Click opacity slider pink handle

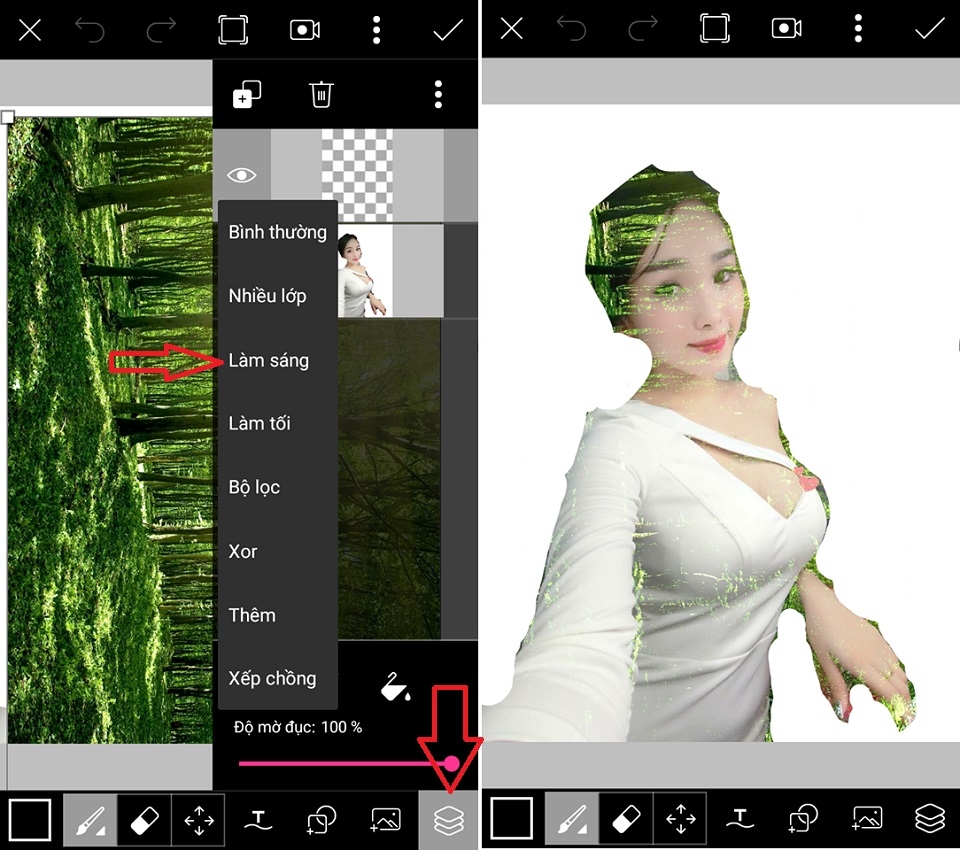pos(451,763)
